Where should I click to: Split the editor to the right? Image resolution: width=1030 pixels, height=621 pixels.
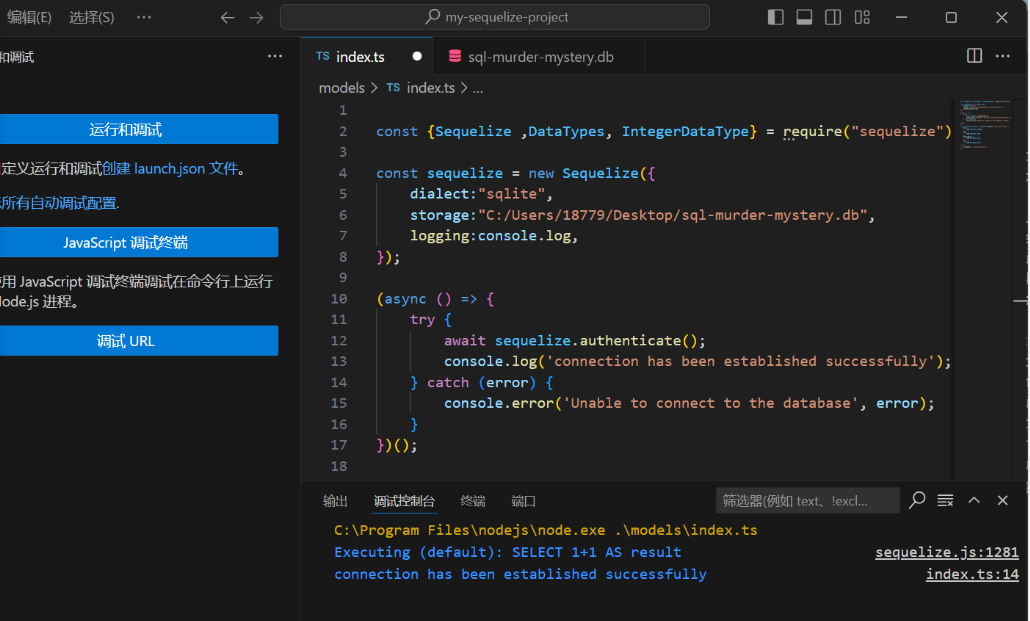click(x=974, y=56)
